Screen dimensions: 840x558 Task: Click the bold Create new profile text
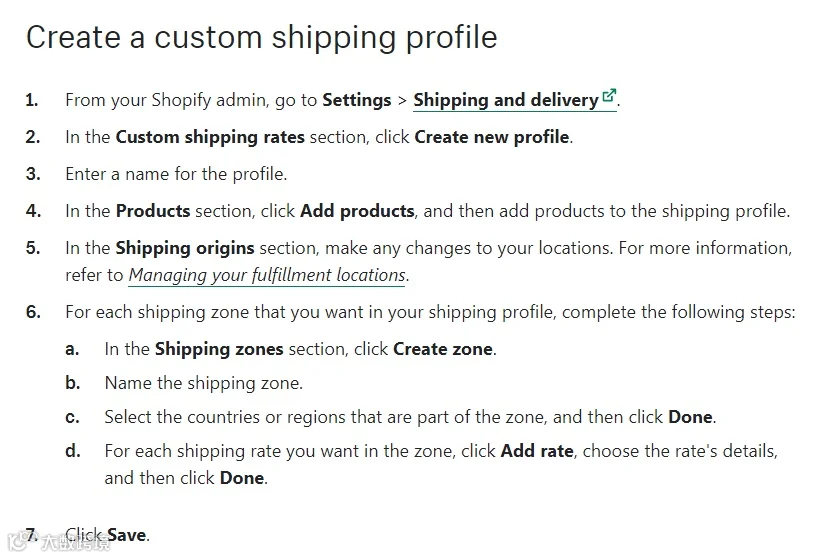(x=492, y=137)
